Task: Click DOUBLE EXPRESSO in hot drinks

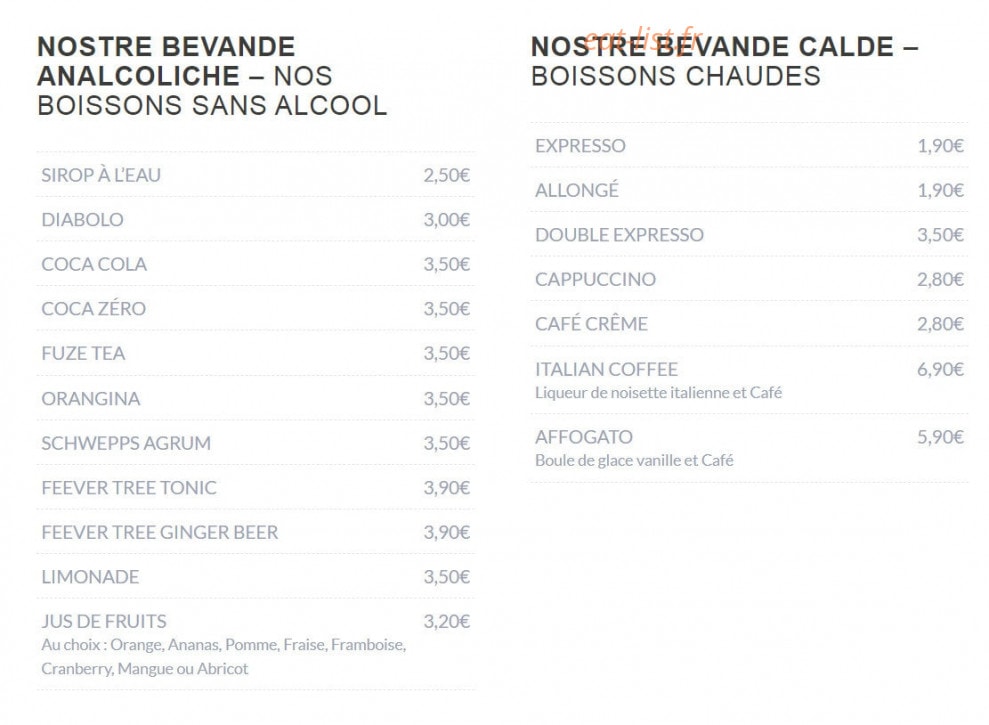Action: click(x=749, y=235)
